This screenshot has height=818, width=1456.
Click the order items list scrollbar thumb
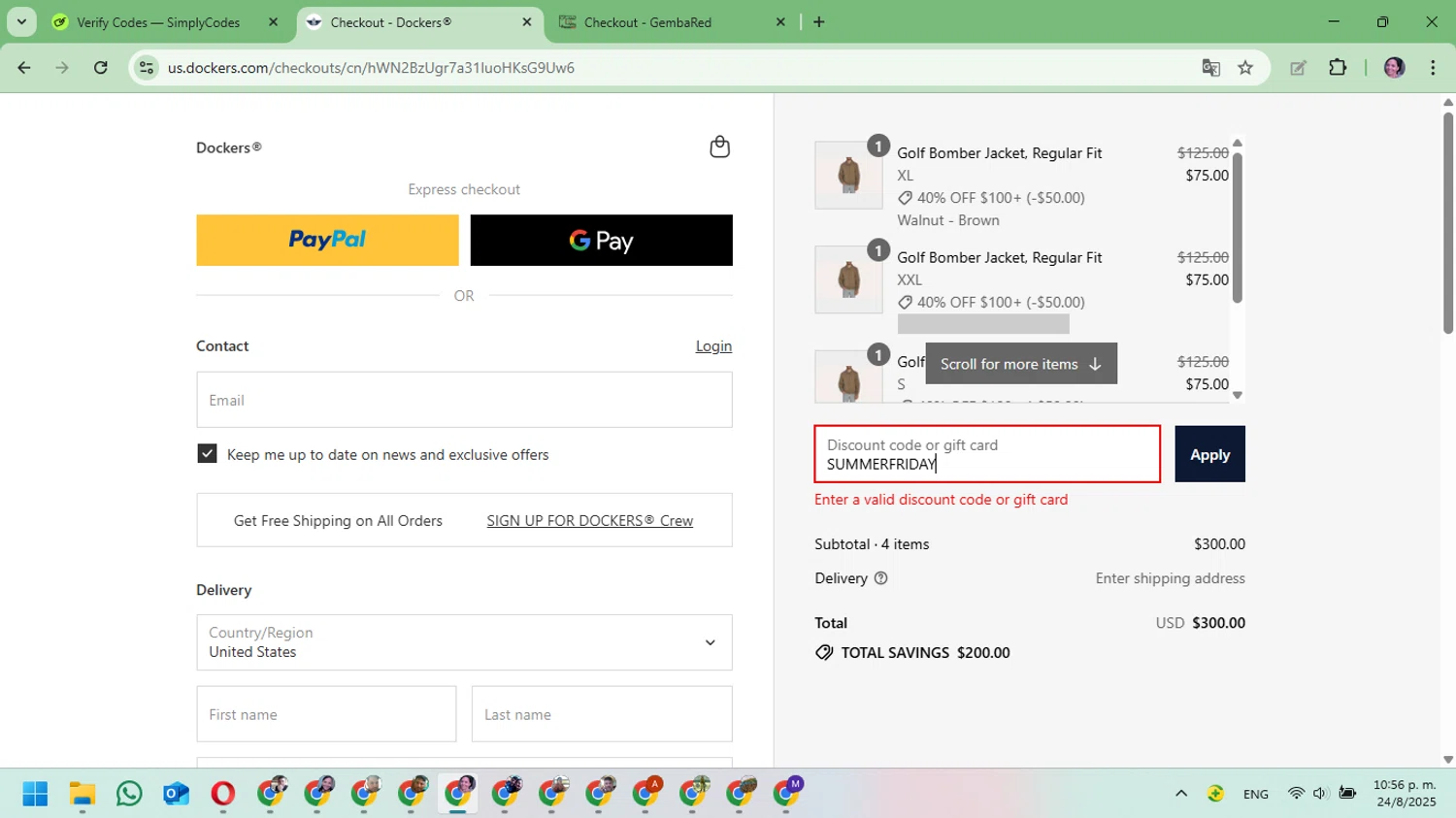click(1237, 227)
